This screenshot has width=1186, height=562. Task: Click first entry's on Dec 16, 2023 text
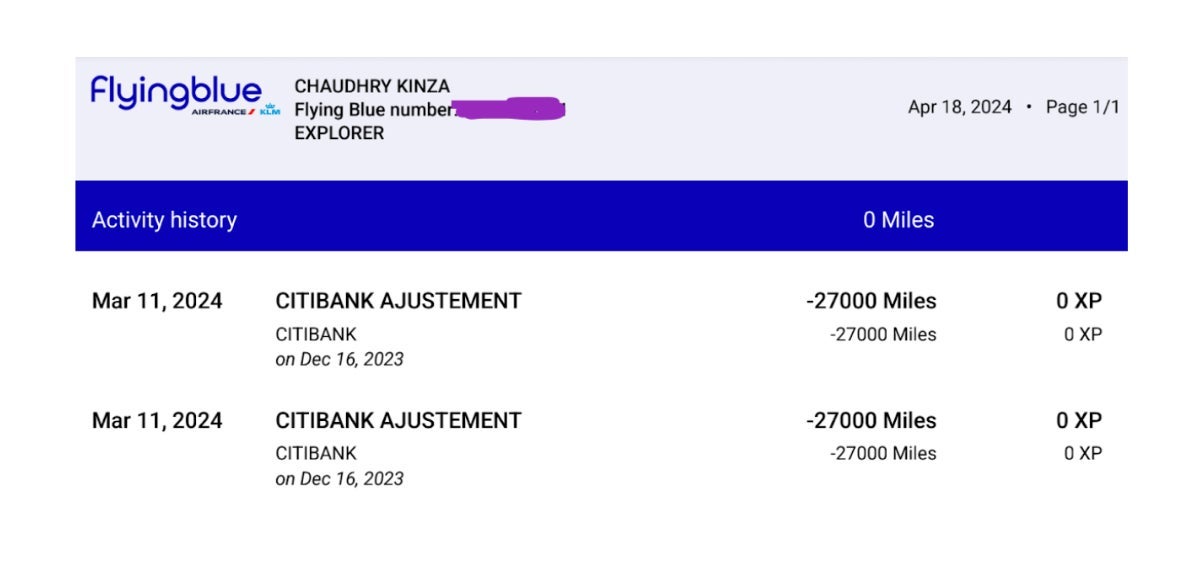click(x=339, y=359)
